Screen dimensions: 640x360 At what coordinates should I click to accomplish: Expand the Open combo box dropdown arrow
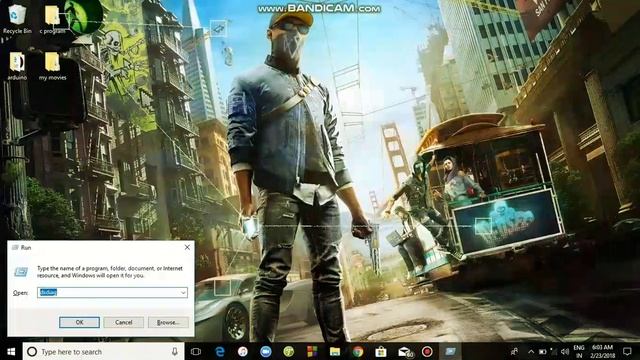pos(183,292)
